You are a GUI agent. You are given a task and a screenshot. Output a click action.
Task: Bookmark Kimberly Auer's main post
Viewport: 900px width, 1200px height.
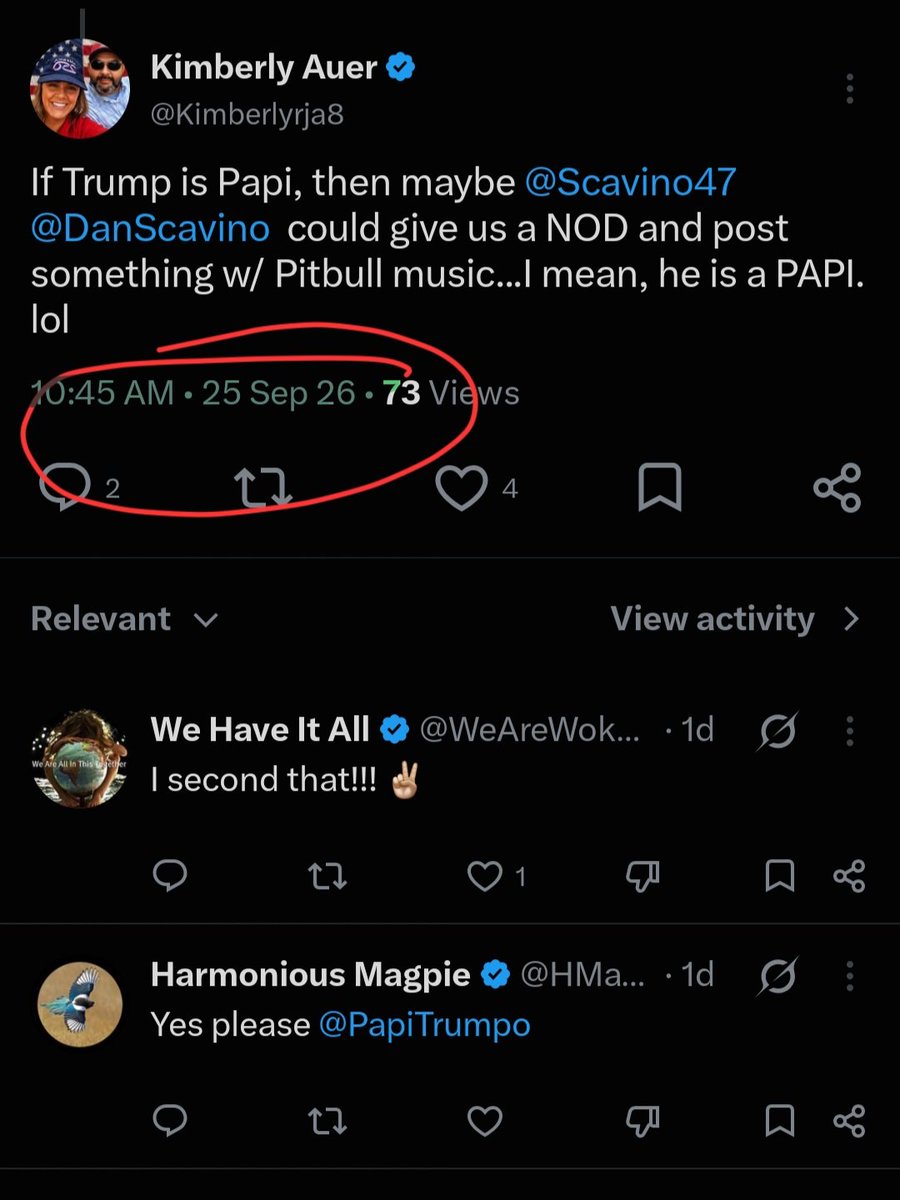659,488
